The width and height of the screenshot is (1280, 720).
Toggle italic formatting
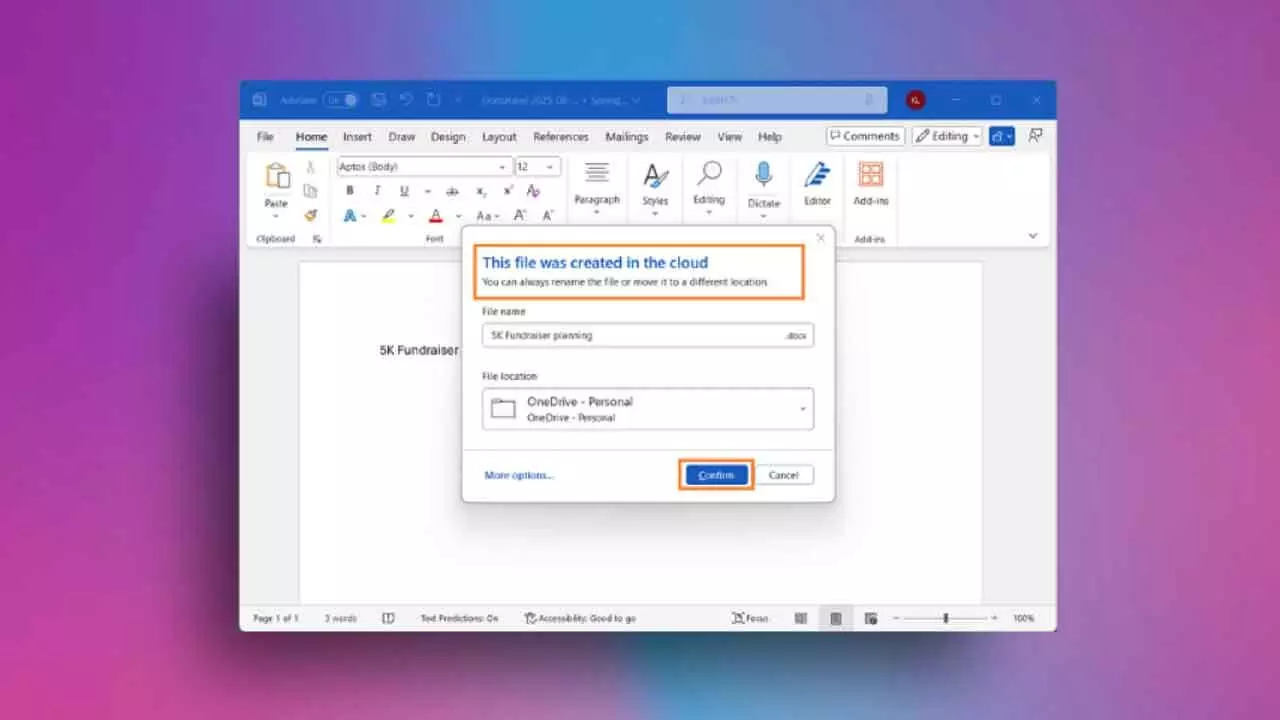pyautogui.click(x=377, y=190)
